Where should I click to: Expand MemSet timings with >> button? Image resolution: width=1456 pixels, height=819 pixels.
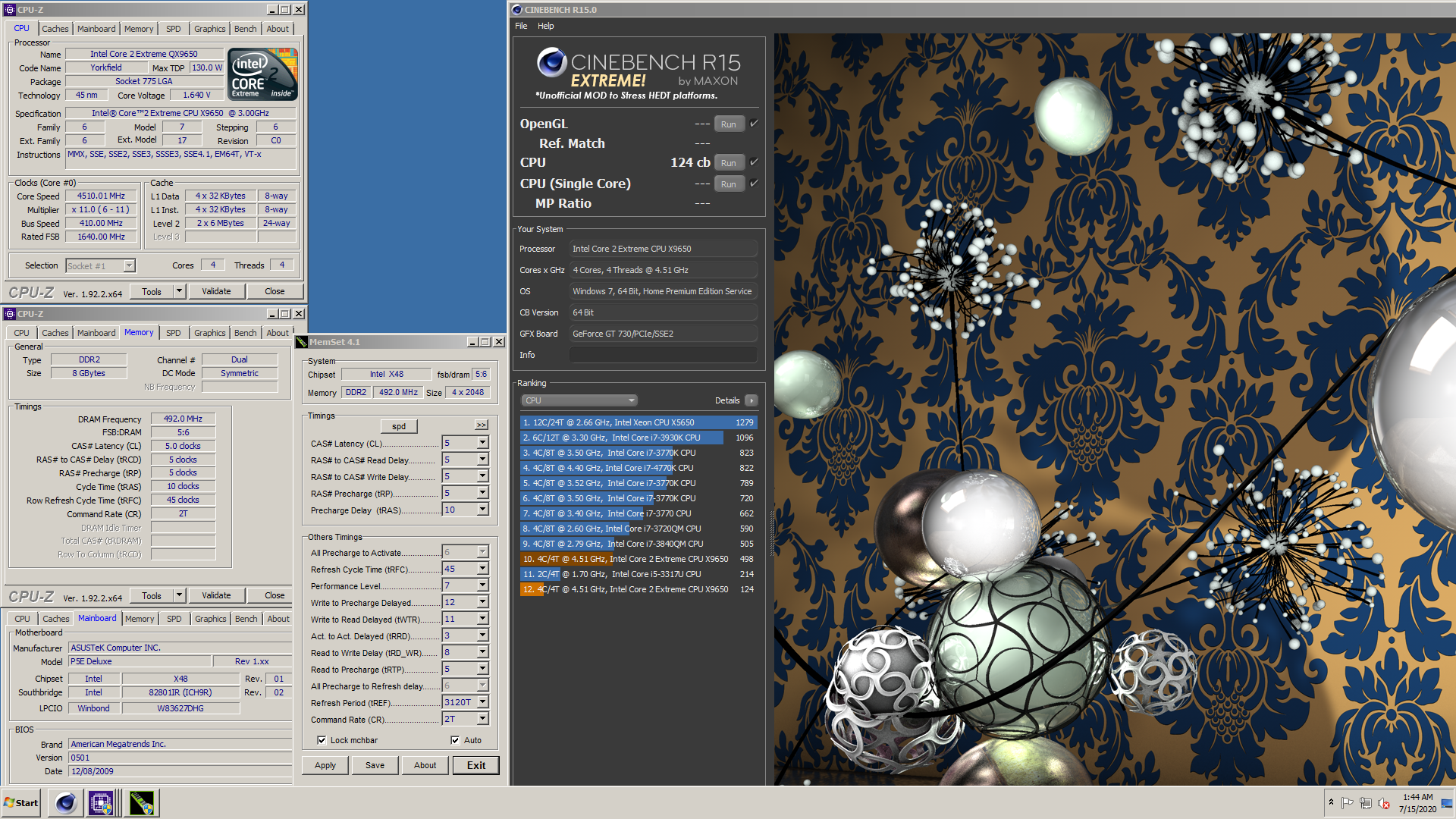[482, 425]
